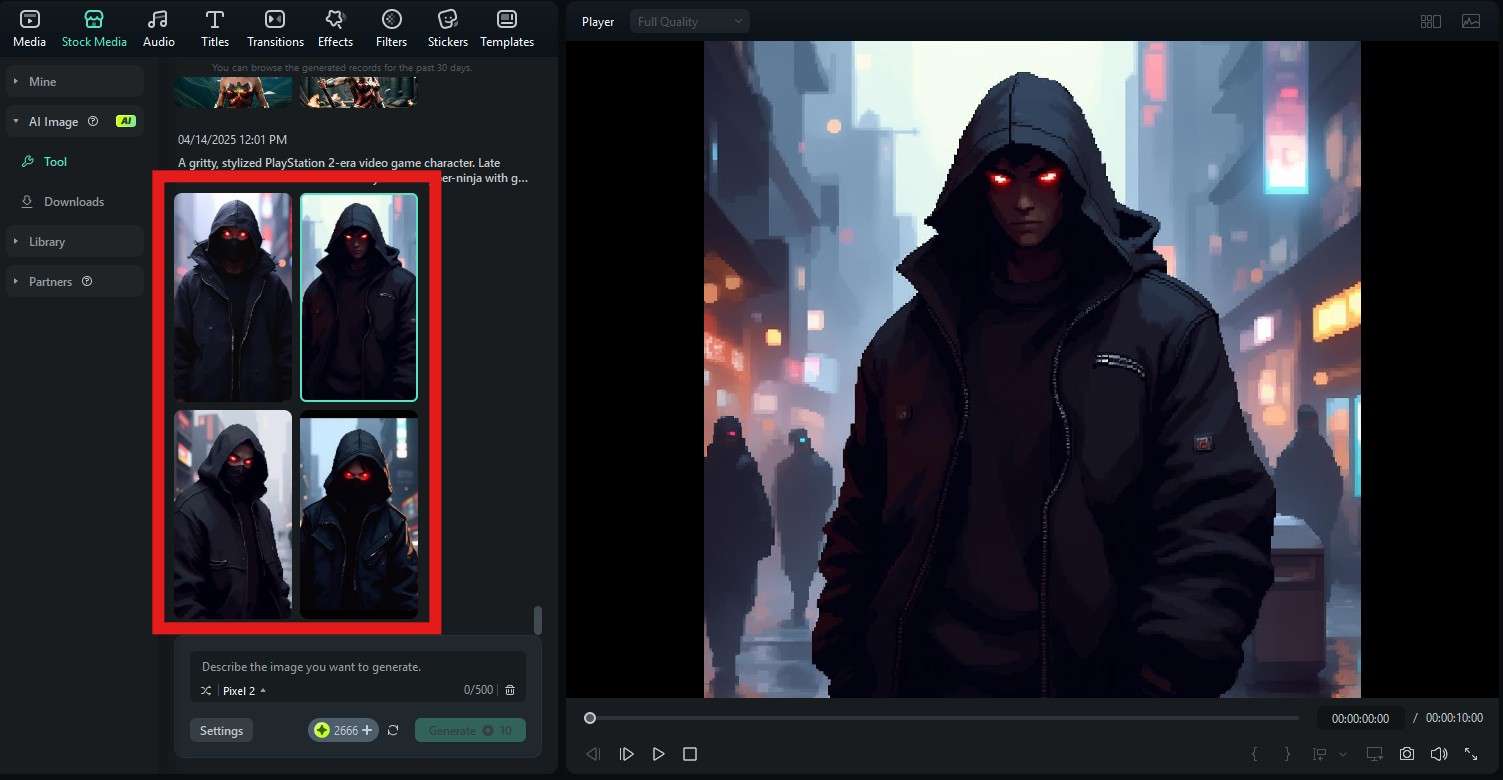Step back one frame in player

point(594,754)
